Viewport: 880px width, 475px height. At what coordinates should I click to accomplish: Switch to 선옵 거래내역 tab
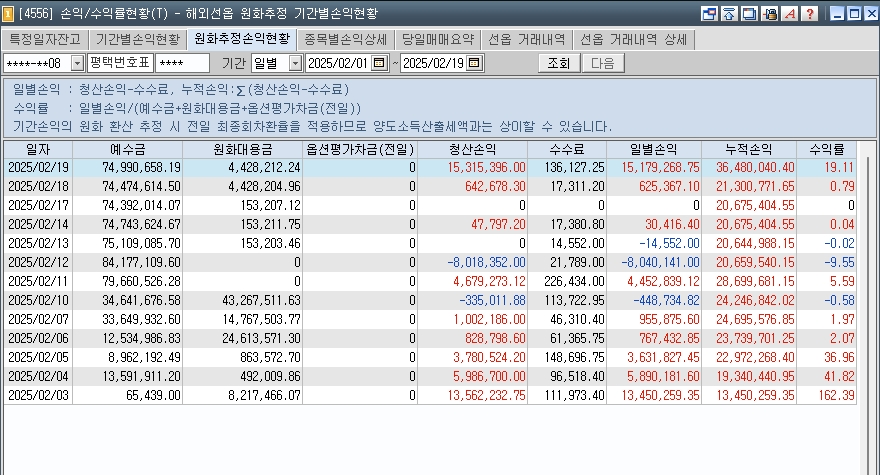click(526, 40)
